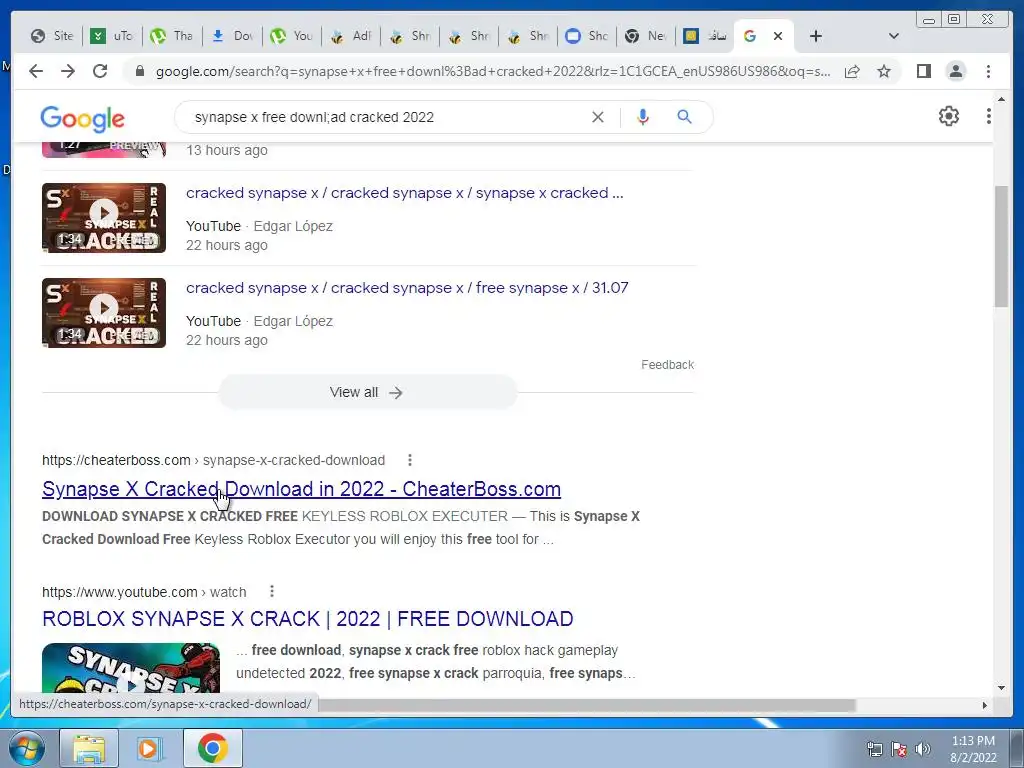Viewport: 1024px width, 768px height.
Task: Click the Chrome taskbar button
Action: (x=213, y=748)
